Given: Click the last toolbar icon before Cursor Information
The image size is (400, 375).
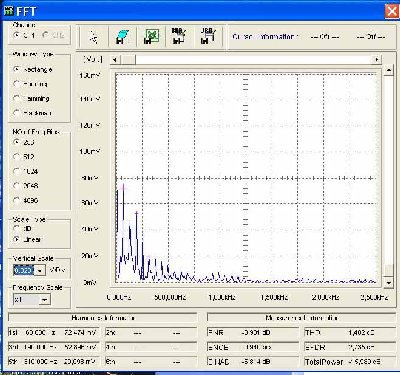Looking at the screenshot, I should click(208, 37).
